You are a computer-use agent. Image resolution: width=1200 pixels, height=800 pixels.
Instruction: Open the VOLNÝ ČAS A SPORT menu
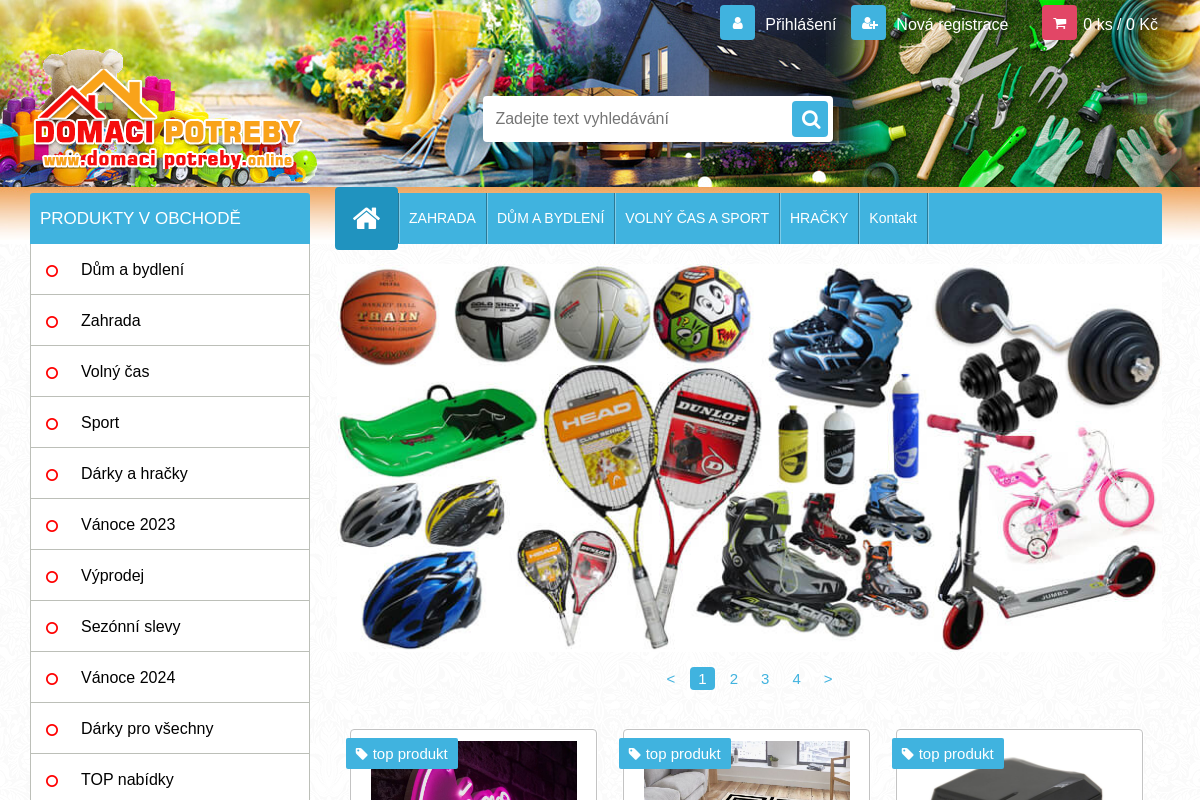tap(697, 218)
